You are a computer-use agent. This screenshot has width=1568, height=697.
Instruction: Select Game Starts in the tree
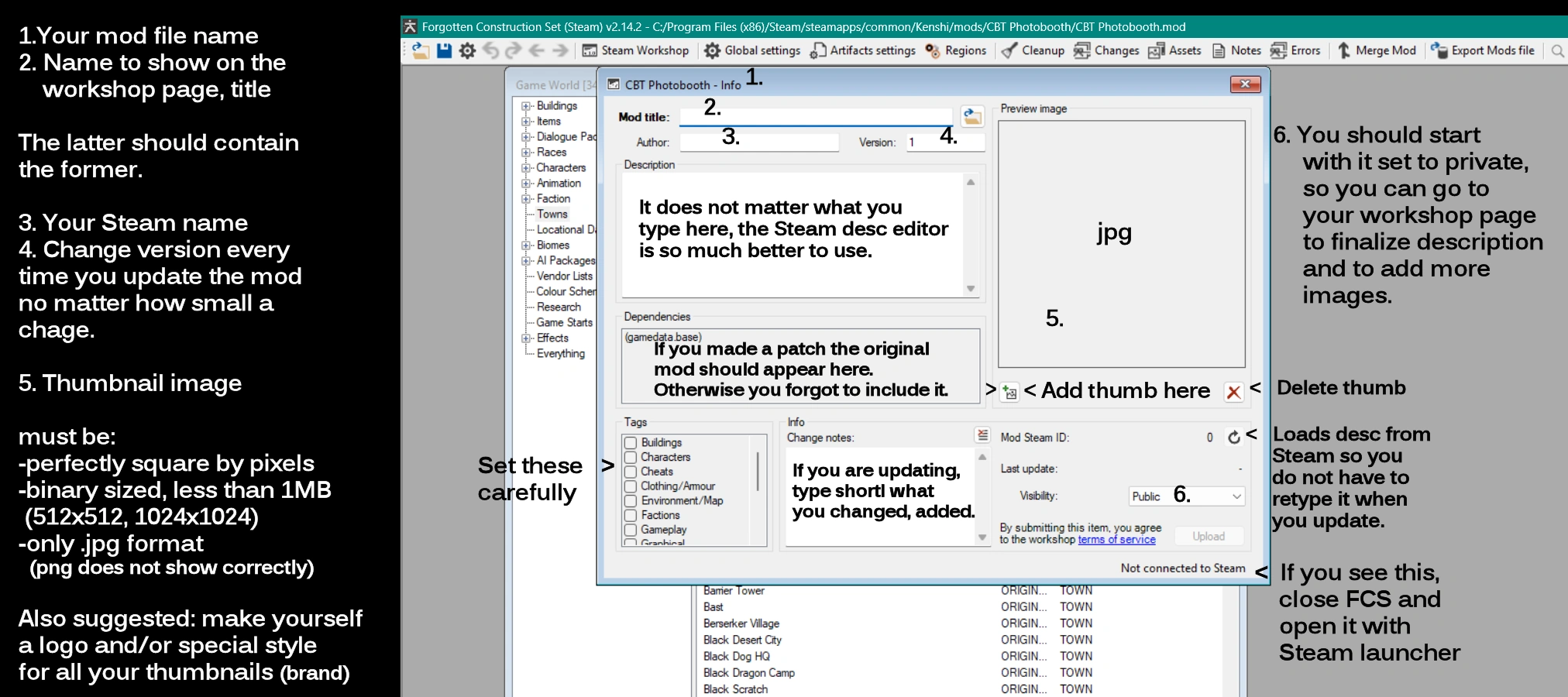565,323
